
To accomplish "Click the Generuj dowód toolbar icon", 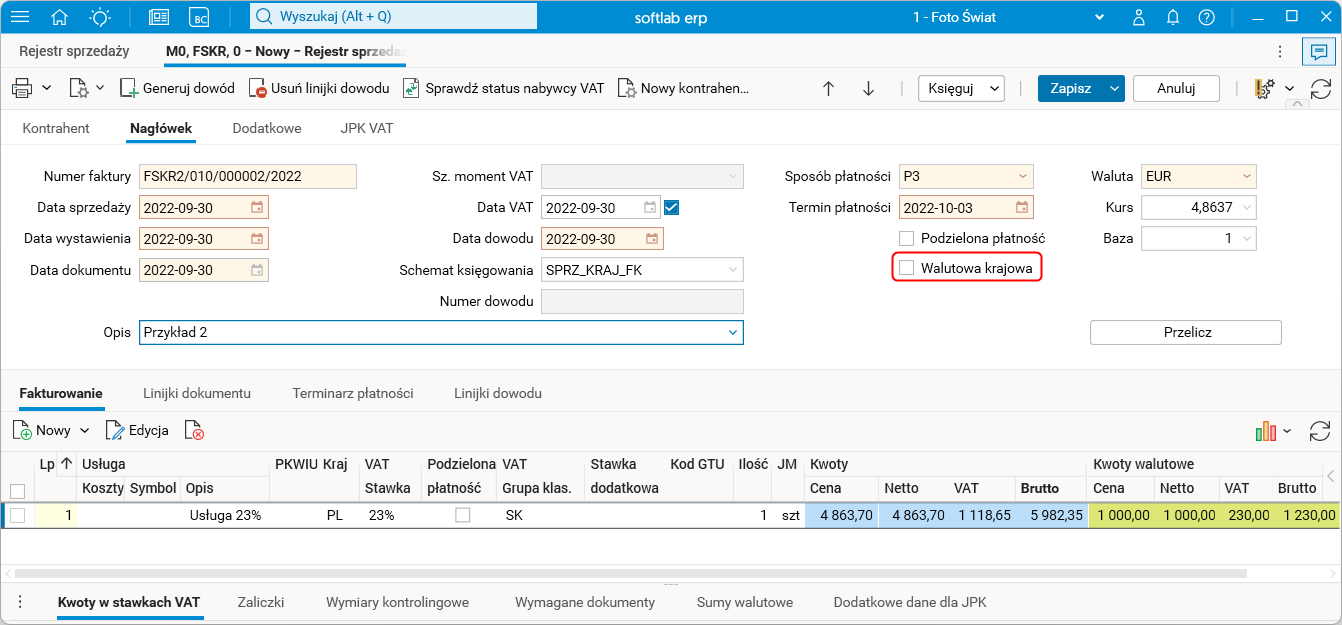I will [x=129, y=88].
